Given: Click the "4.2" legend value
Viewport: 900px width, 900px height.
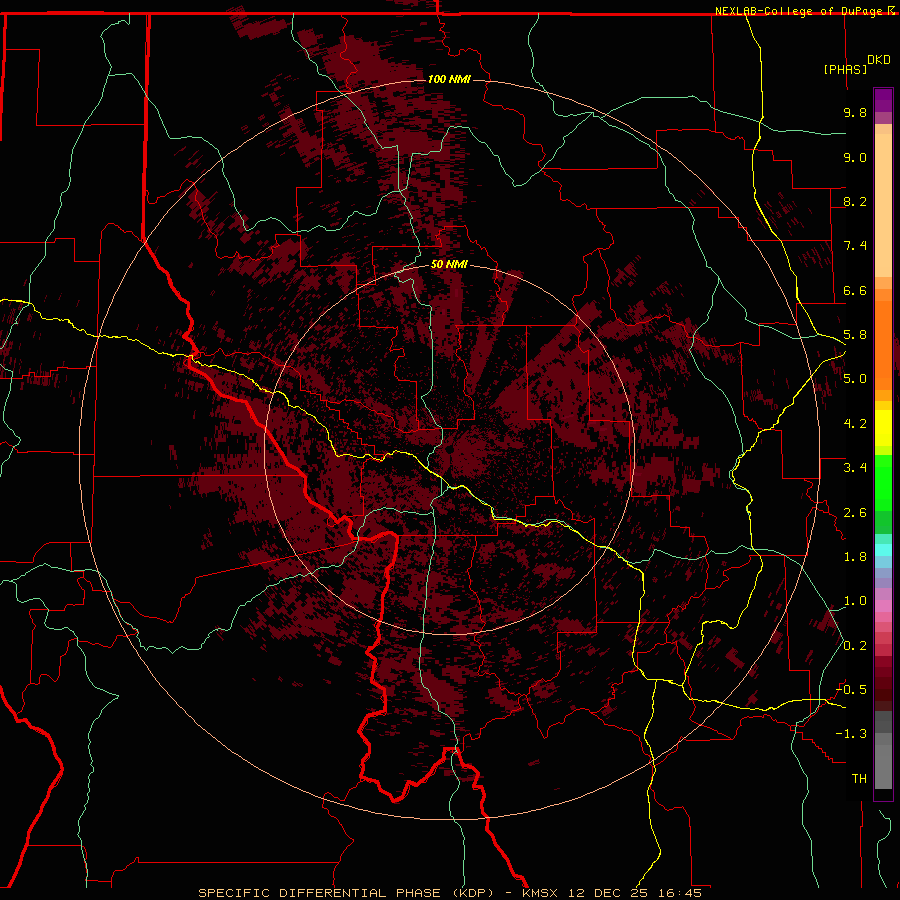Looking at the screenshot, I should (855, 424).
